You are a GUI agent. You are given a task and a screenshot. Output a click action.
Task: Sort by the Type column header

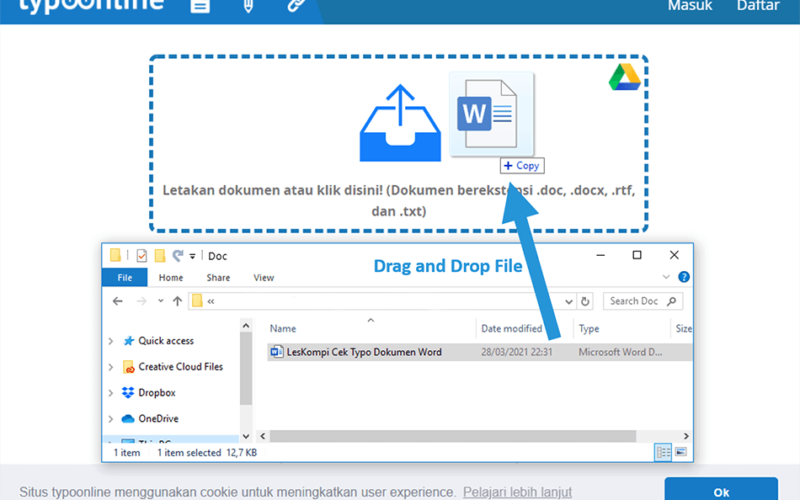pyautogui.click(x=589, y=329)
